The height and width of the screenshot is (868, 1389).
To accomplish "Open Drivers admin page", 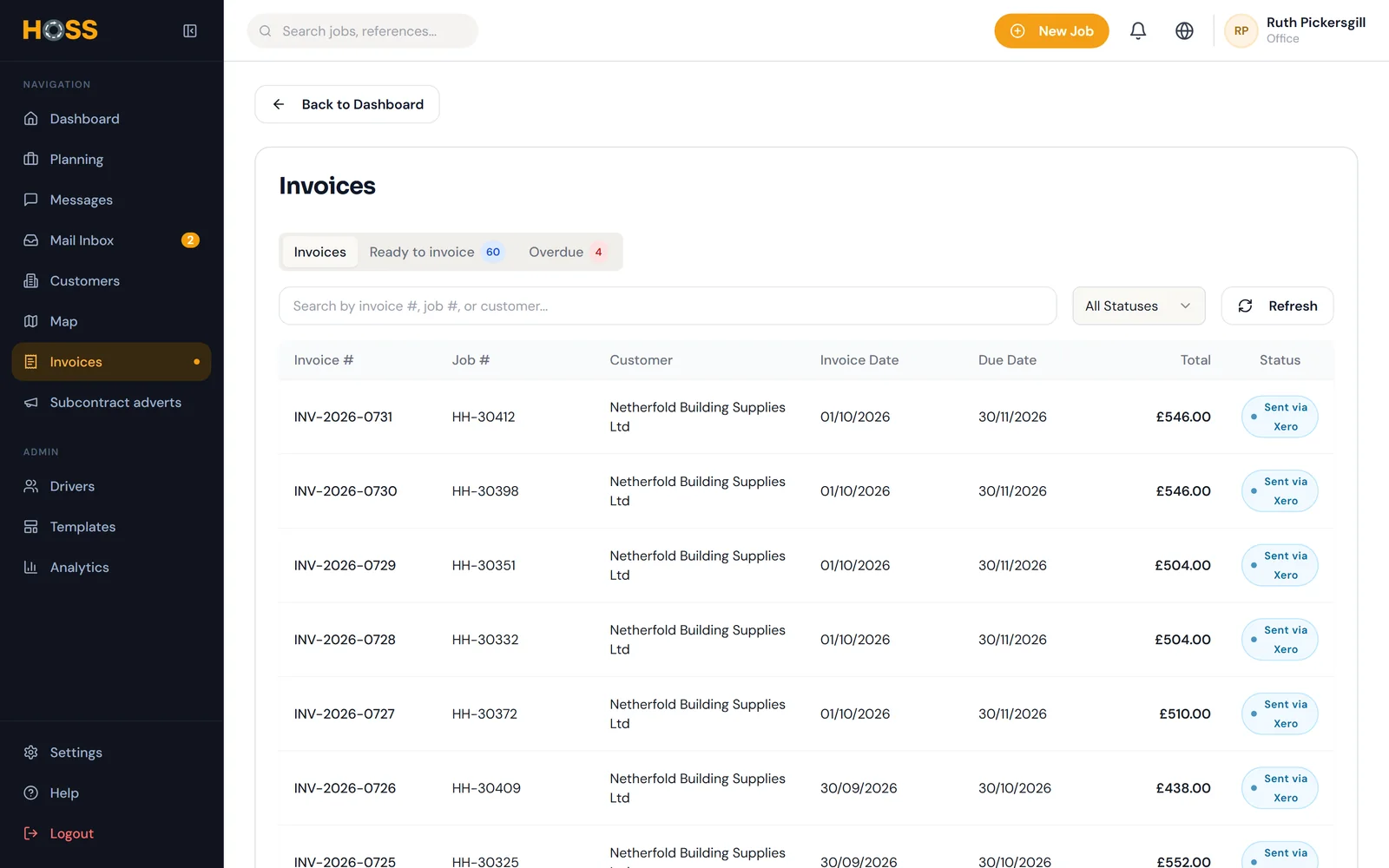I will click(111, 486).
